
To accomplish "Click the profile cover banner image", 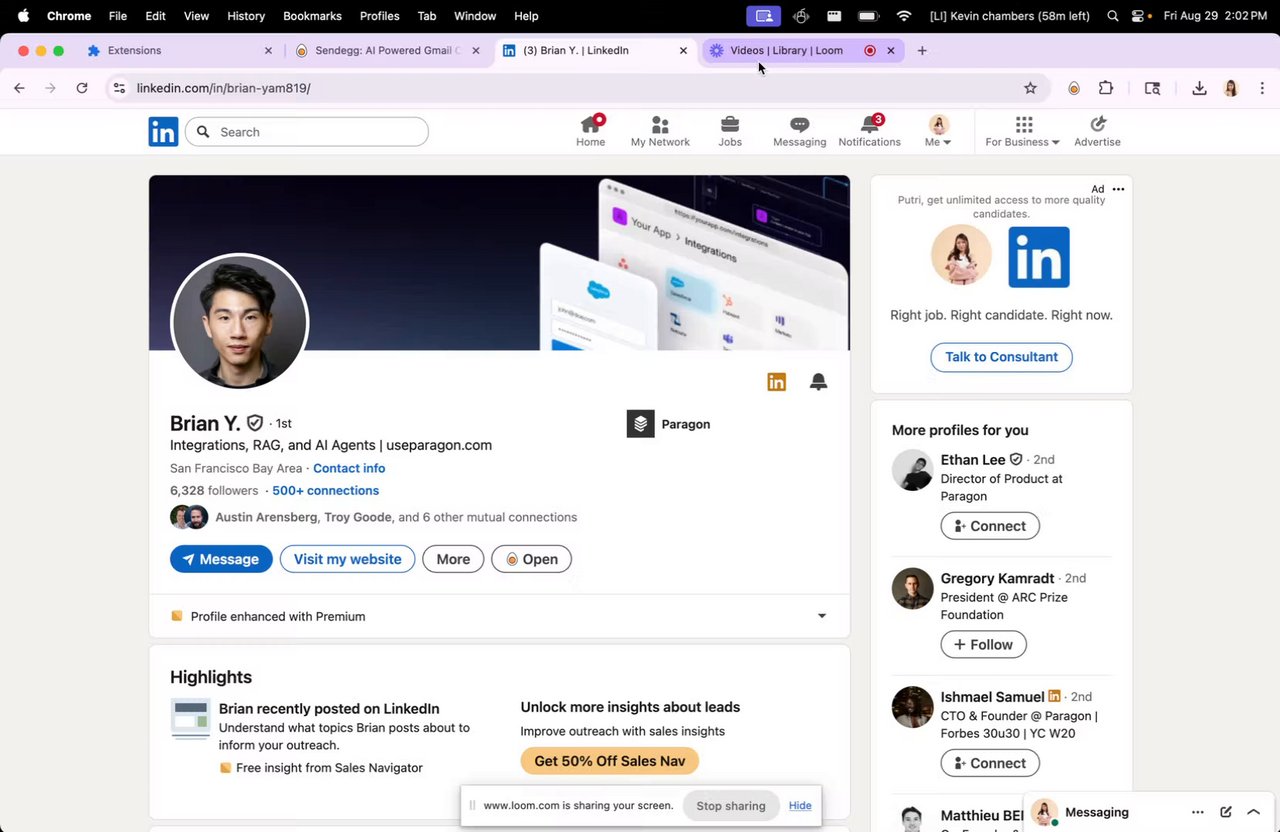I will click(499, 263).
